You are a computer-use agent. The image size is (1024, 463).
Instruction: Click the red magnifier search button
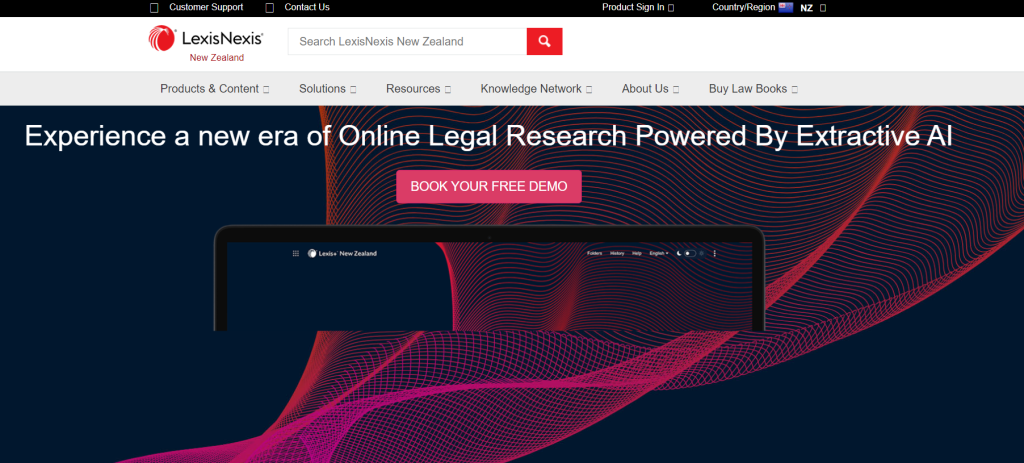545,41
